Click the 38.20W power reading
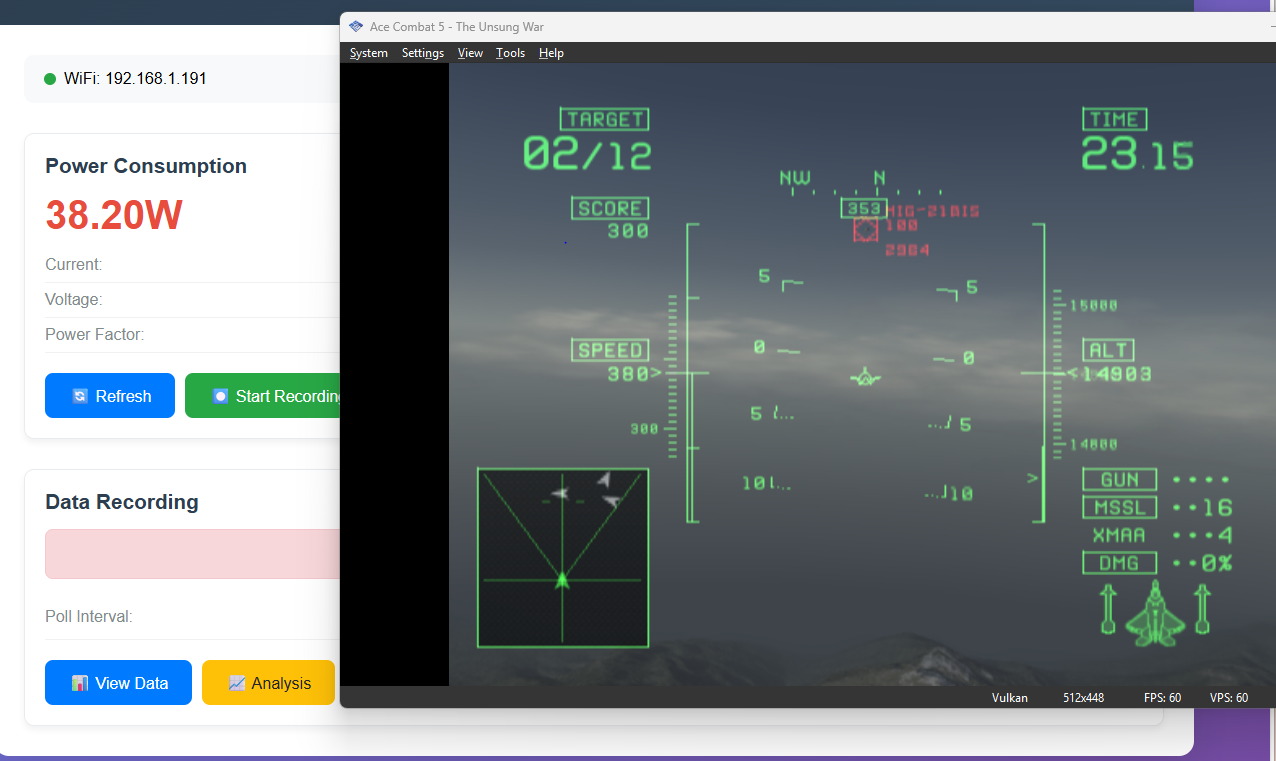This screenshot has width=1276, height=761. pos(114,215)
